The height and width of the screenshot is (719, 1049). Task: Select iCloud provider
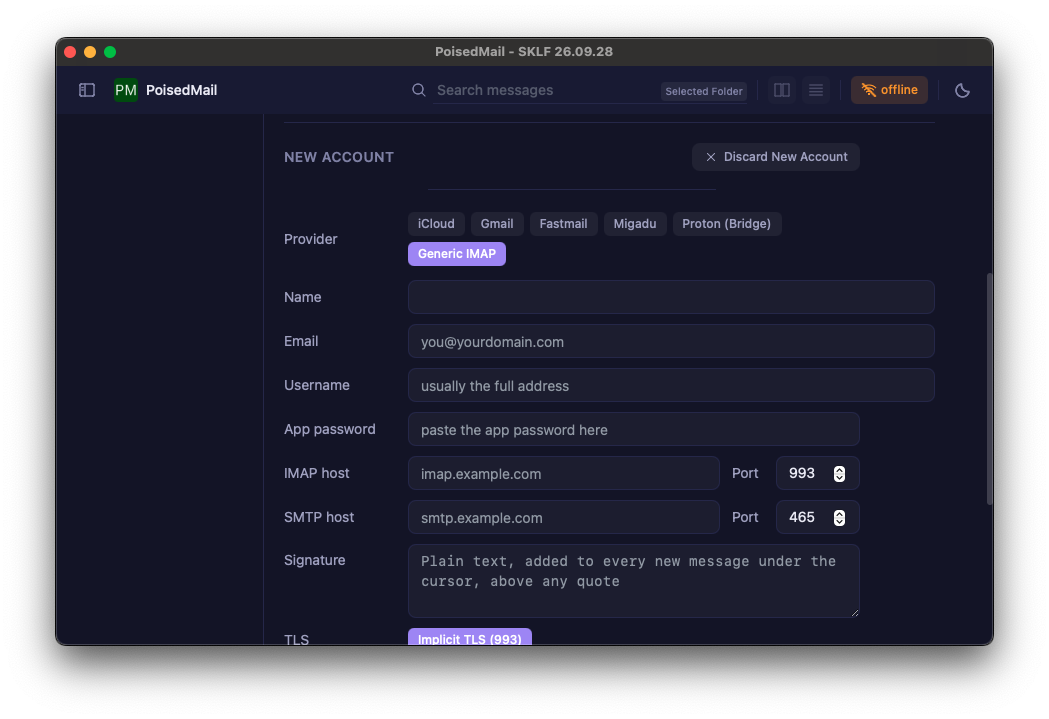click(x=436, y=224)
